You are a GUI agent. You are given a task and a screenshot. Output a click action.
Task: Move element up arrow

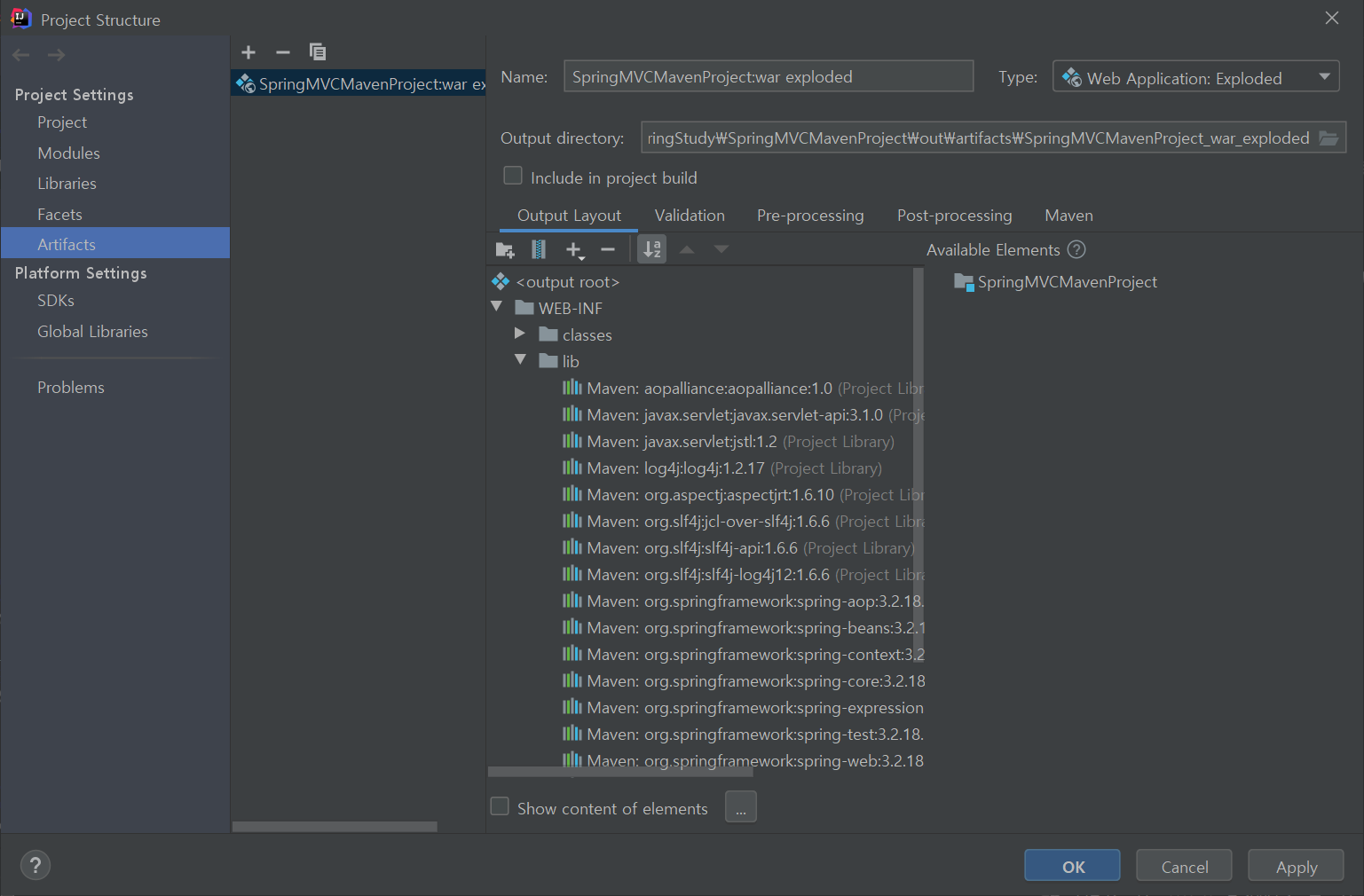pyautogui.click(x=687, y=250)
